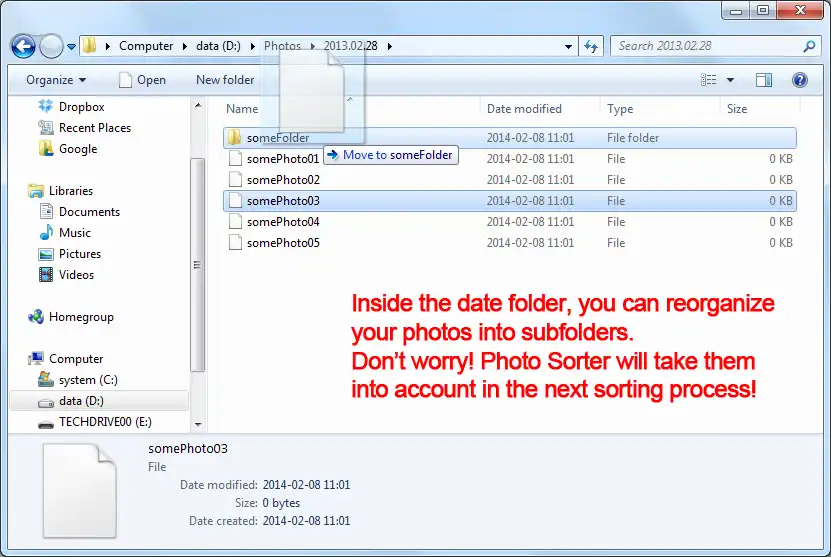
Task: Click the navigation pane scroll down arrow
Action: (x=198, y=425)
